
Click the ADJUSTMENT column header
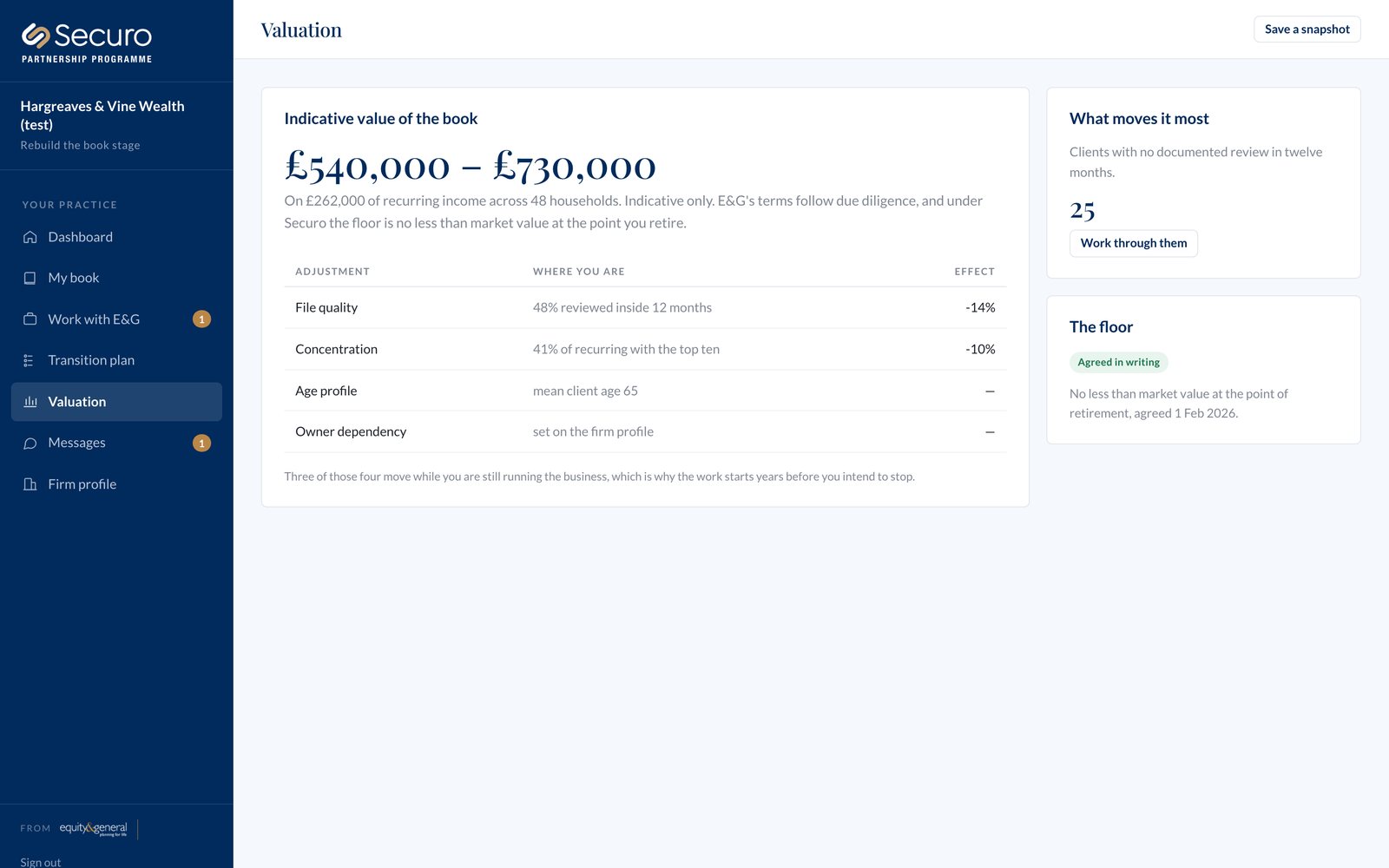click(332, 272)
